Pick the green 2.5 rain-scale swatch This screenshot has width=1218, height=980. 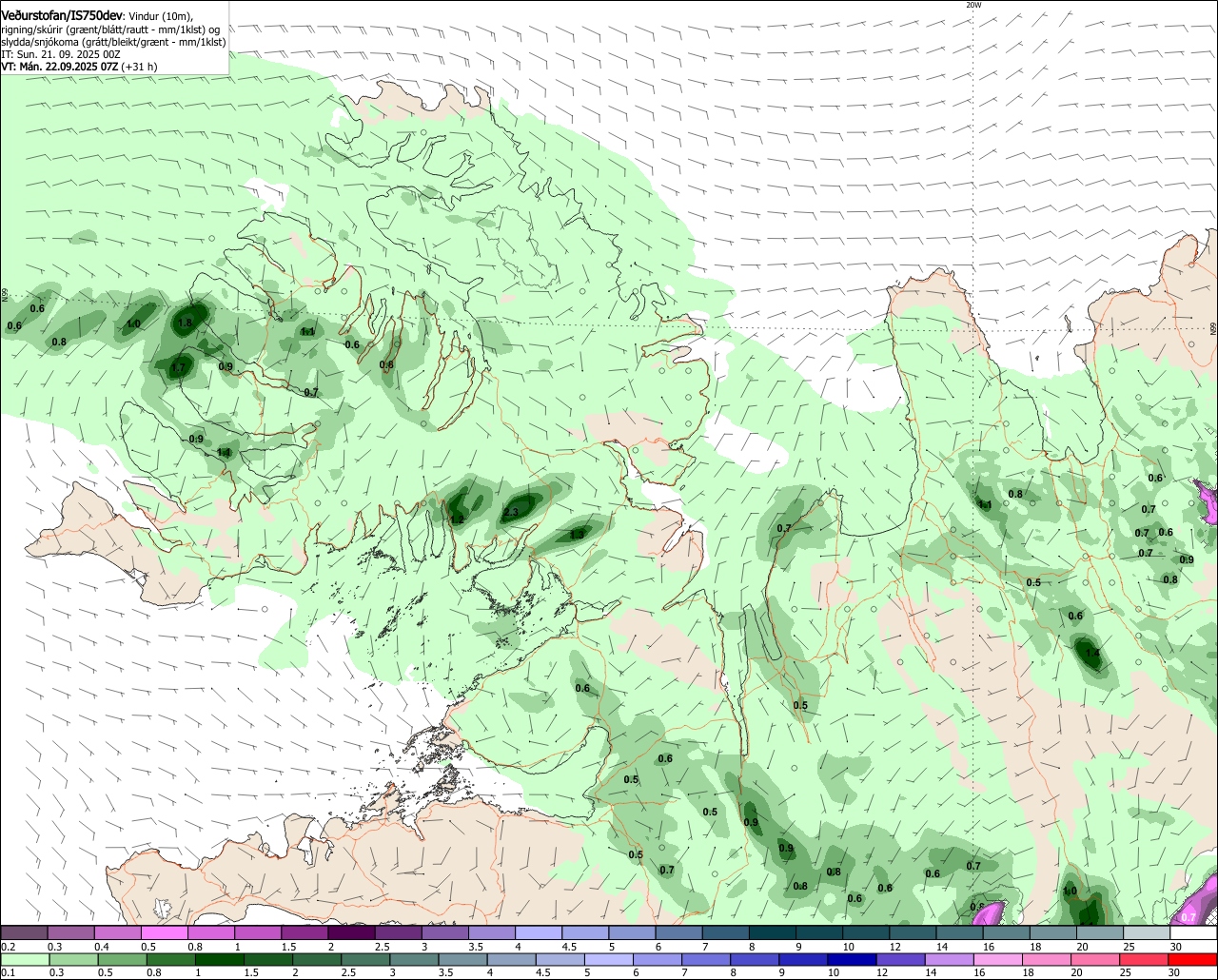point(365,959)
